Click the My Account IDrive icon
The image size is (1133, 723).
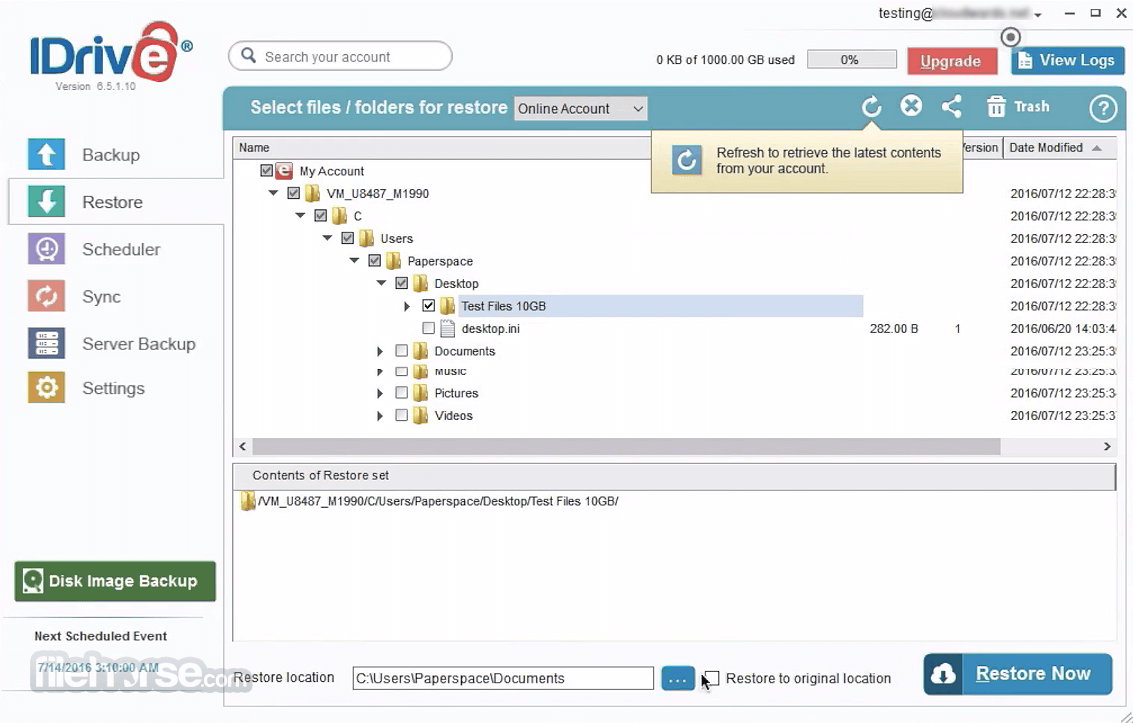(284, 170)
